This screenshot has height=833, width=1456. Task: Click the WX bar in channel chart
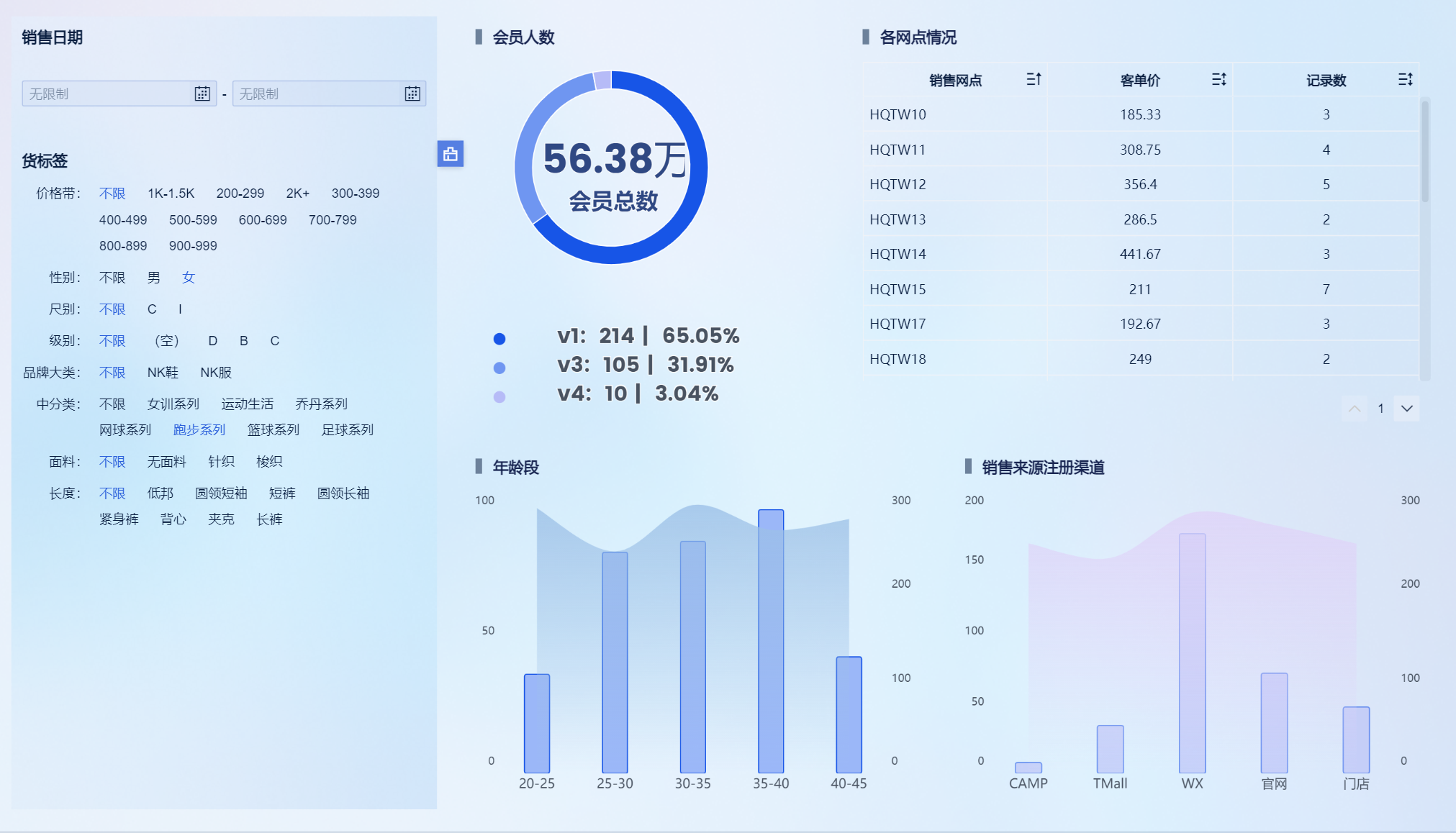pyautogui.click(x=1192, y=652)
